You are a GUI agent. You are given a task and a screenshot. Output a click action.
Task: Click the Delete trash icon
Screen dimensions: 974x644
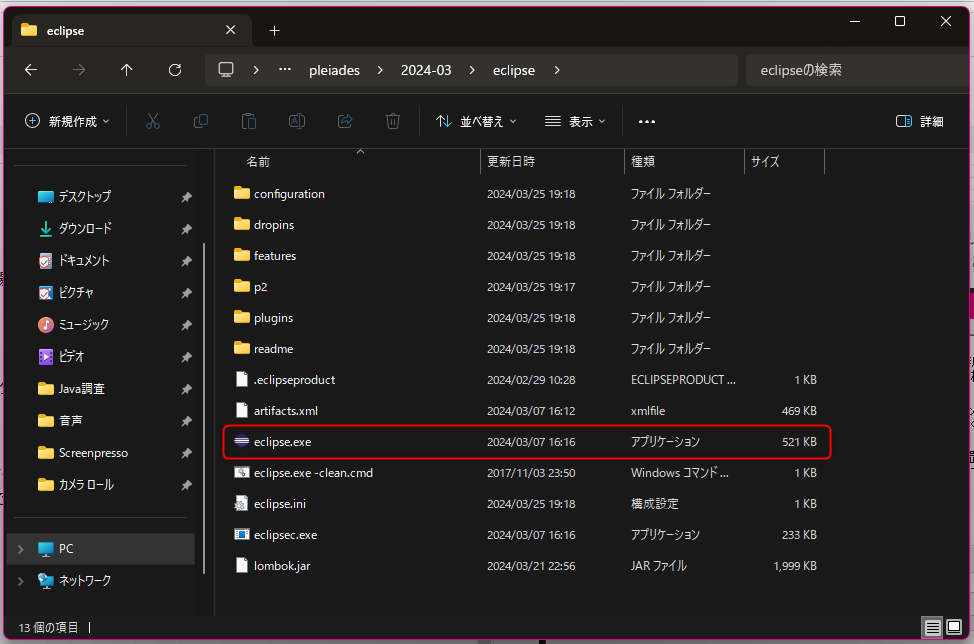pyautogui.click(x=393, y=121)
